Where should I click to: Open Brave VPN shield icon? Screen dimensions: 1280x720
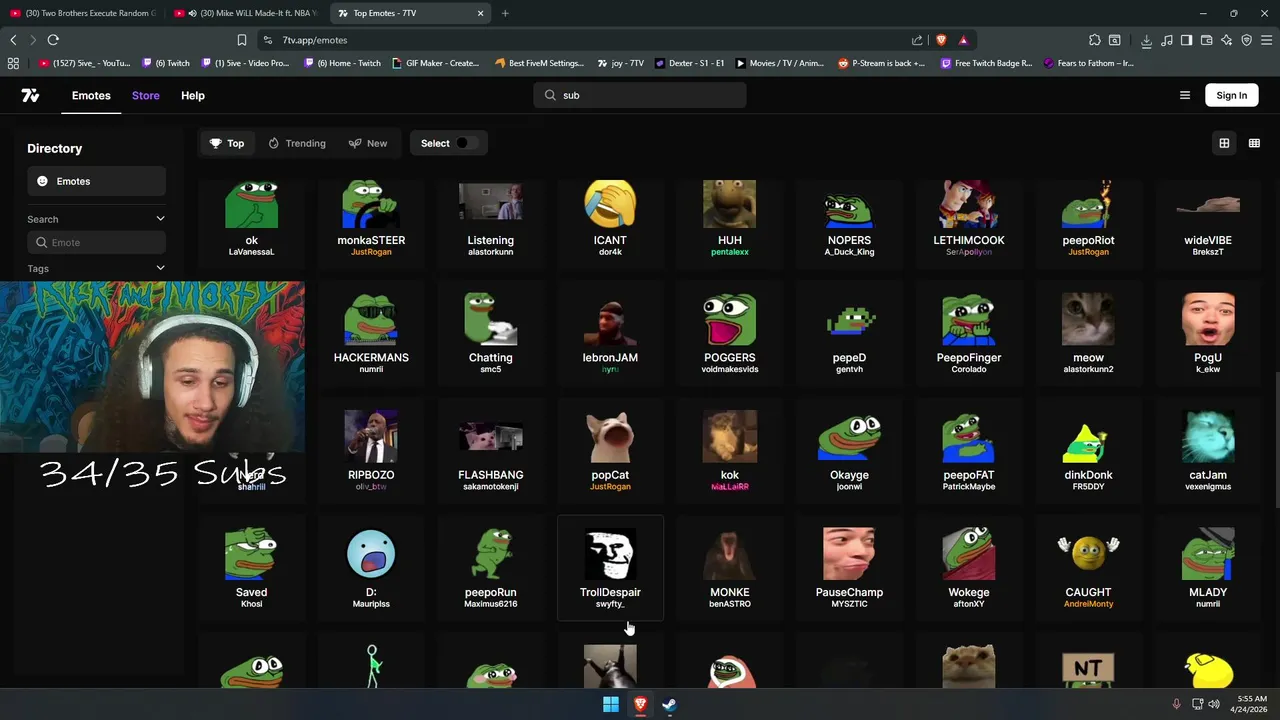click(x=1246, y=40)
